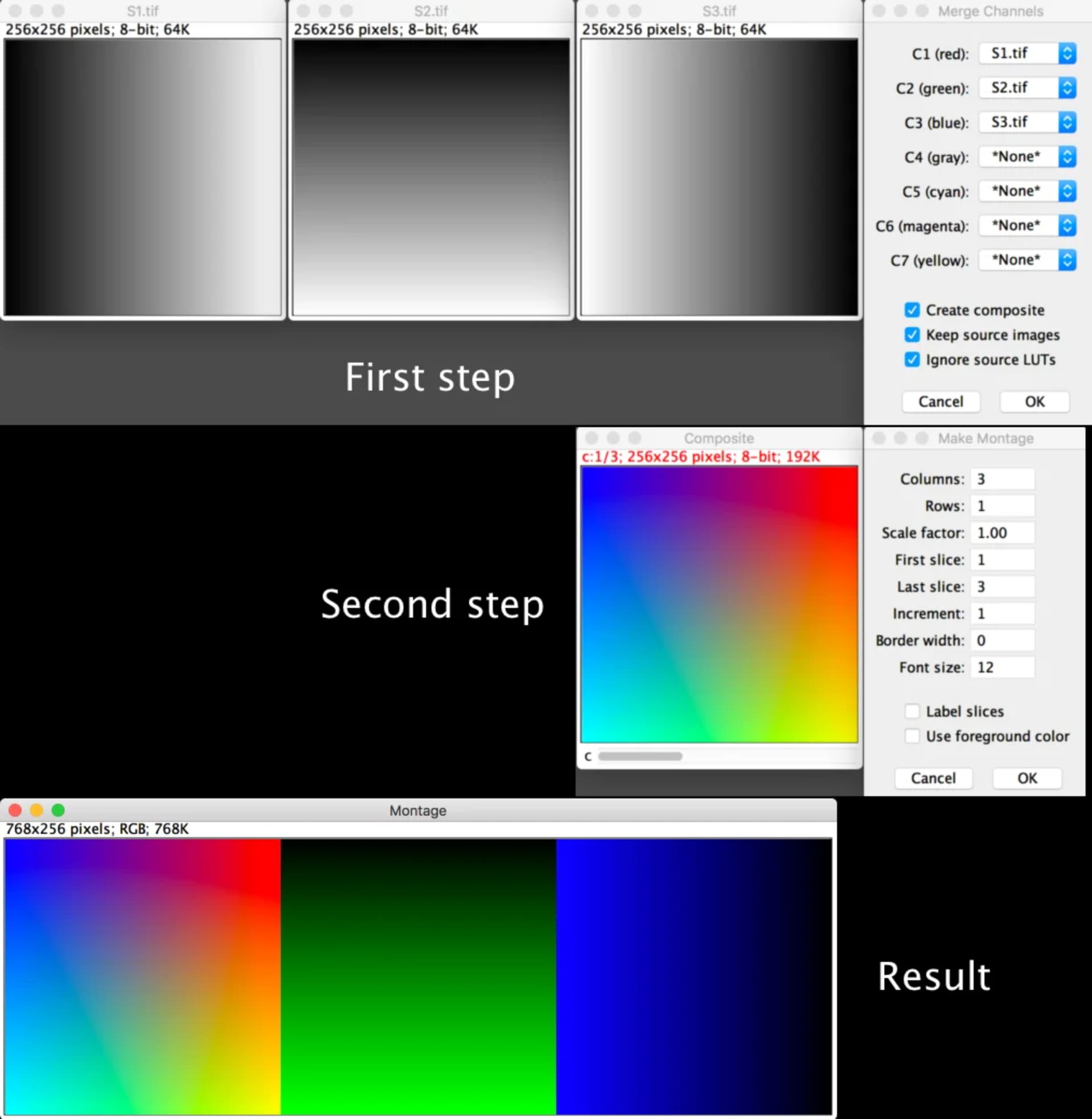Disable the Create composite checkbox
The width and height of the screenshot is (1092, 1119).
click(911, 309)
